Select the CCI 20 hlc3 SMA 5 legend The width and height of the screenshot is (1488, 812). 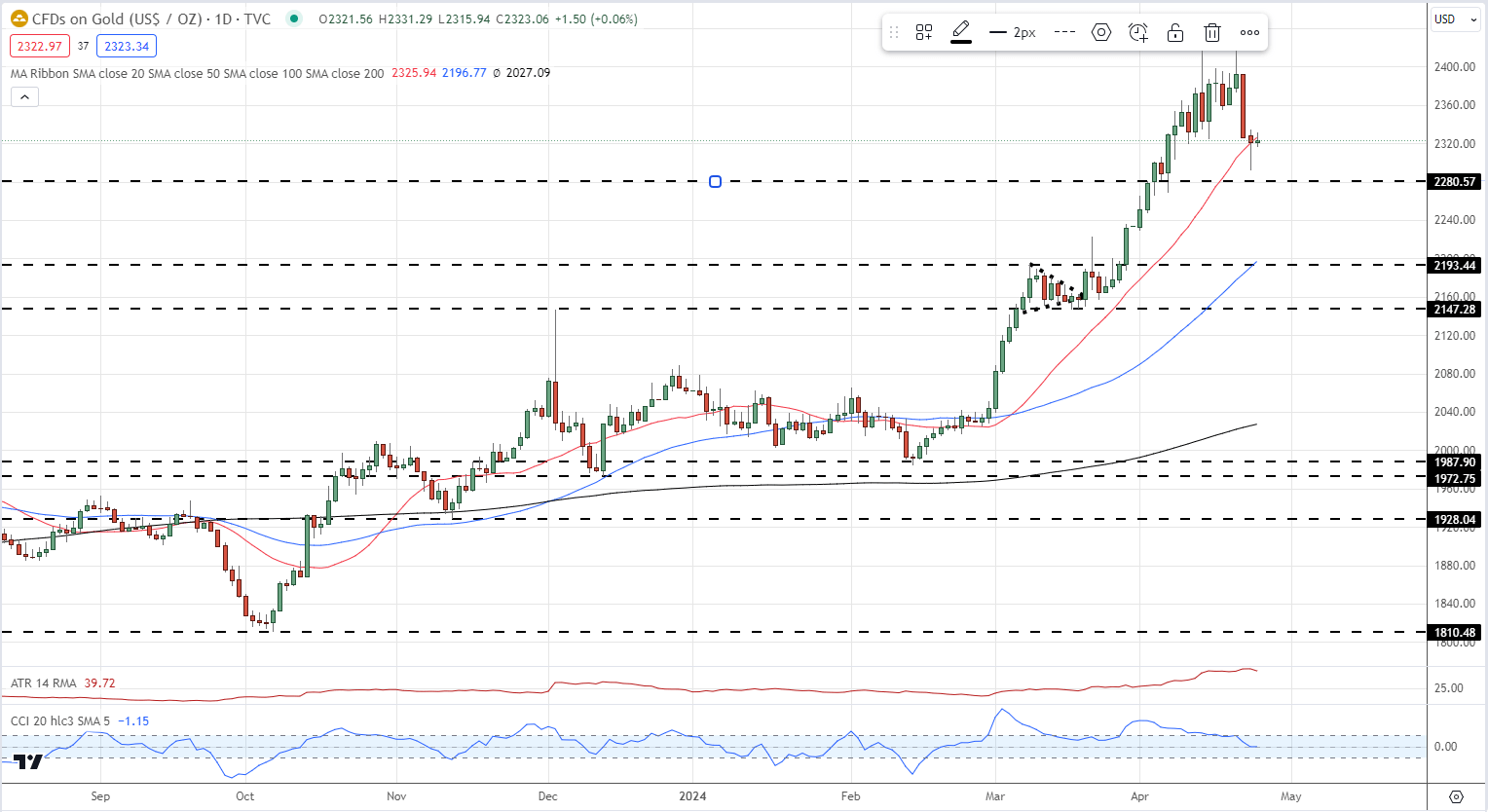pyautogui.click(x=59, y=721)
